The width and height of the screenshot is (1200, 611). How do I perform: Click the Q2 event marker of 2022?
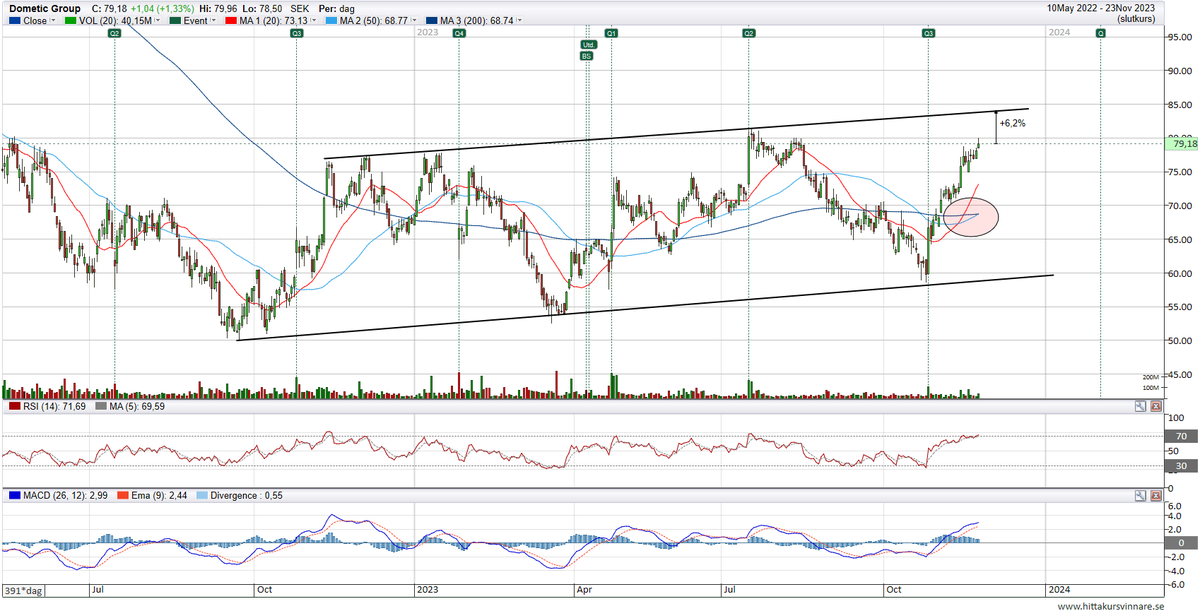pyautogui.click(x=115, y=33)
